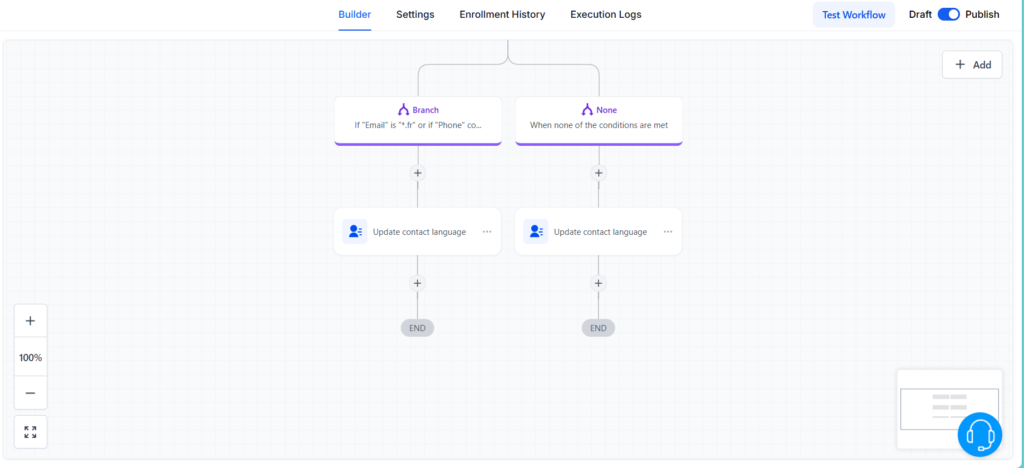
Task: Select the Branch condition node
Action: tap(418, 120)
